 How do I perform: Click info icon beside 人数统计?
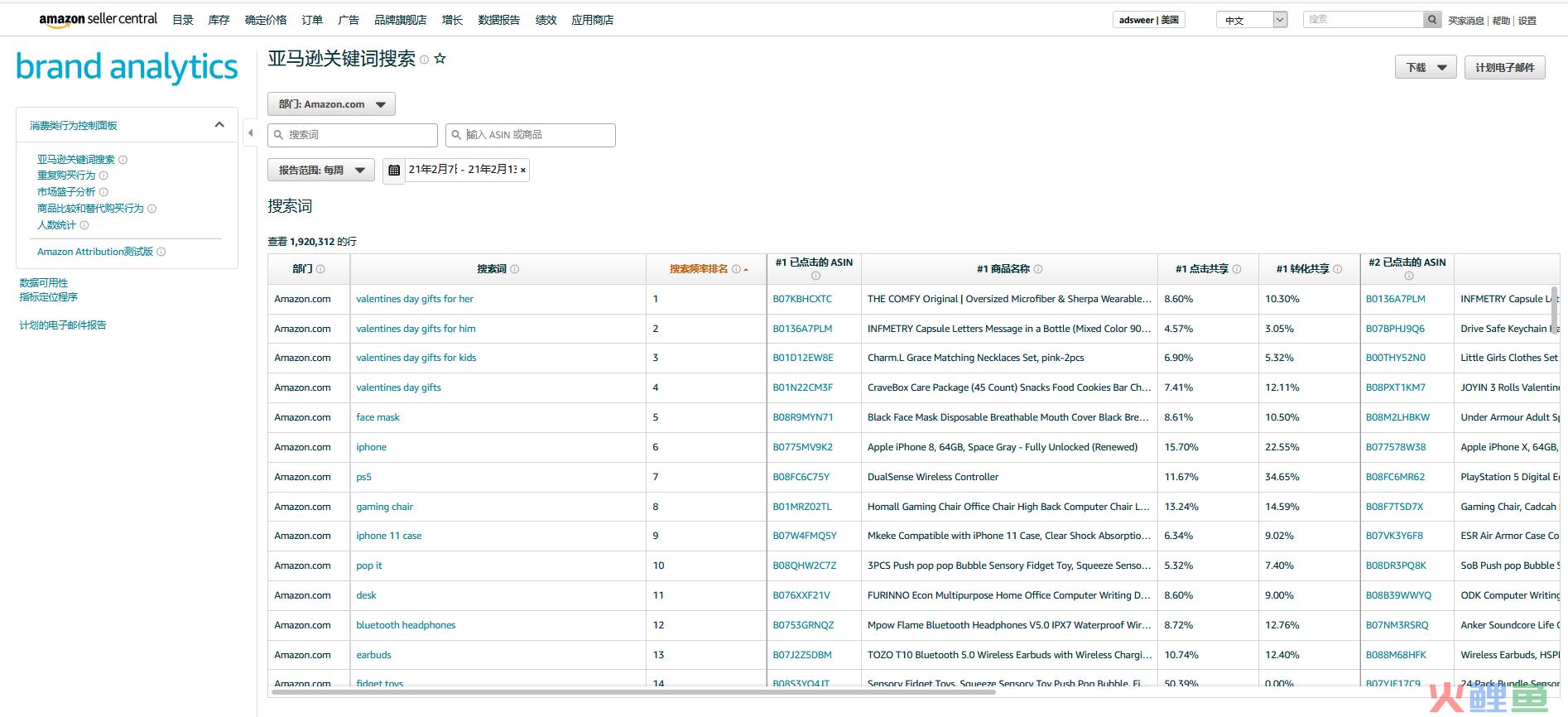tap(84, 225)
